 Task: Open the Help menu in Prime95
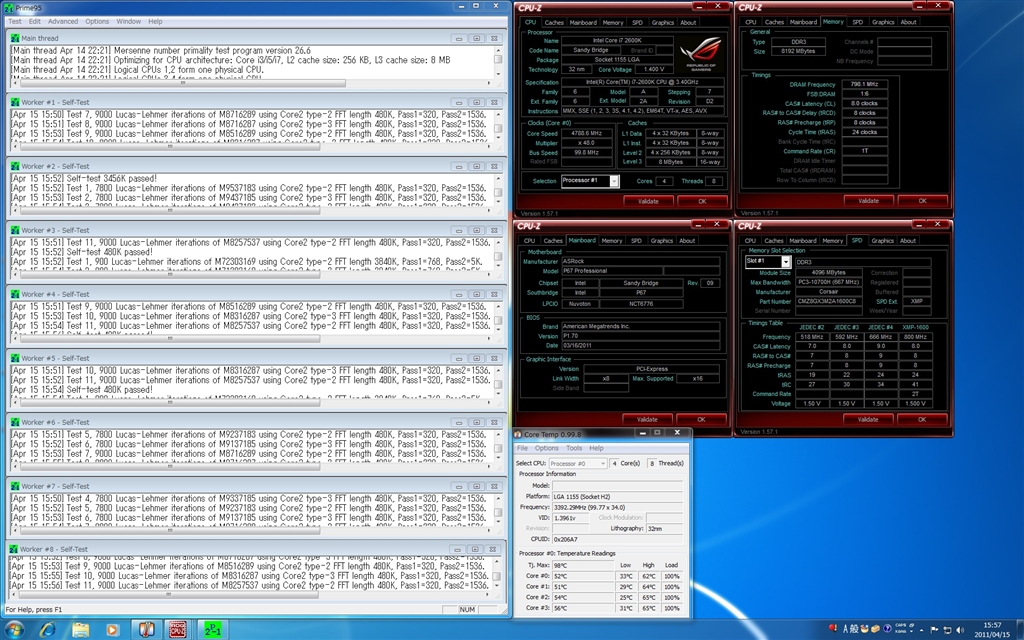tap(155, 22)
